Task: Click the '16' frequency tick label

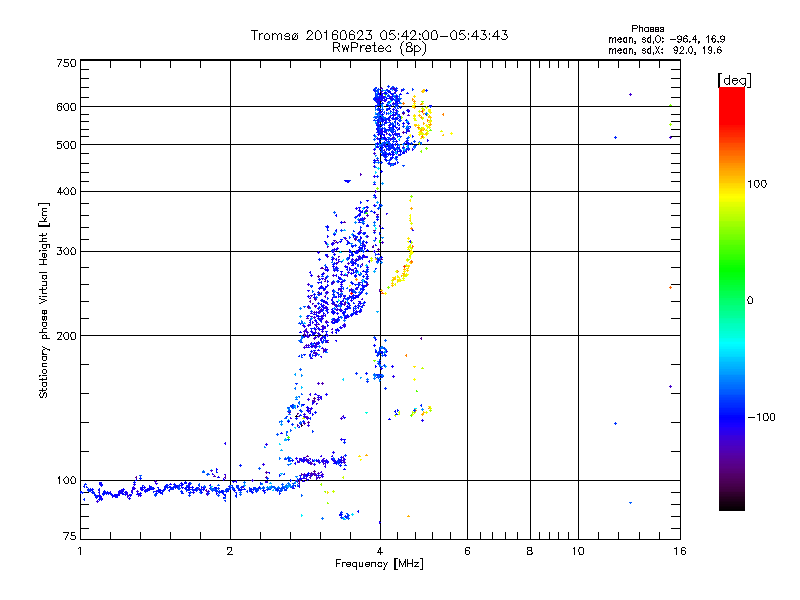Action: click(x=680, y=551)
